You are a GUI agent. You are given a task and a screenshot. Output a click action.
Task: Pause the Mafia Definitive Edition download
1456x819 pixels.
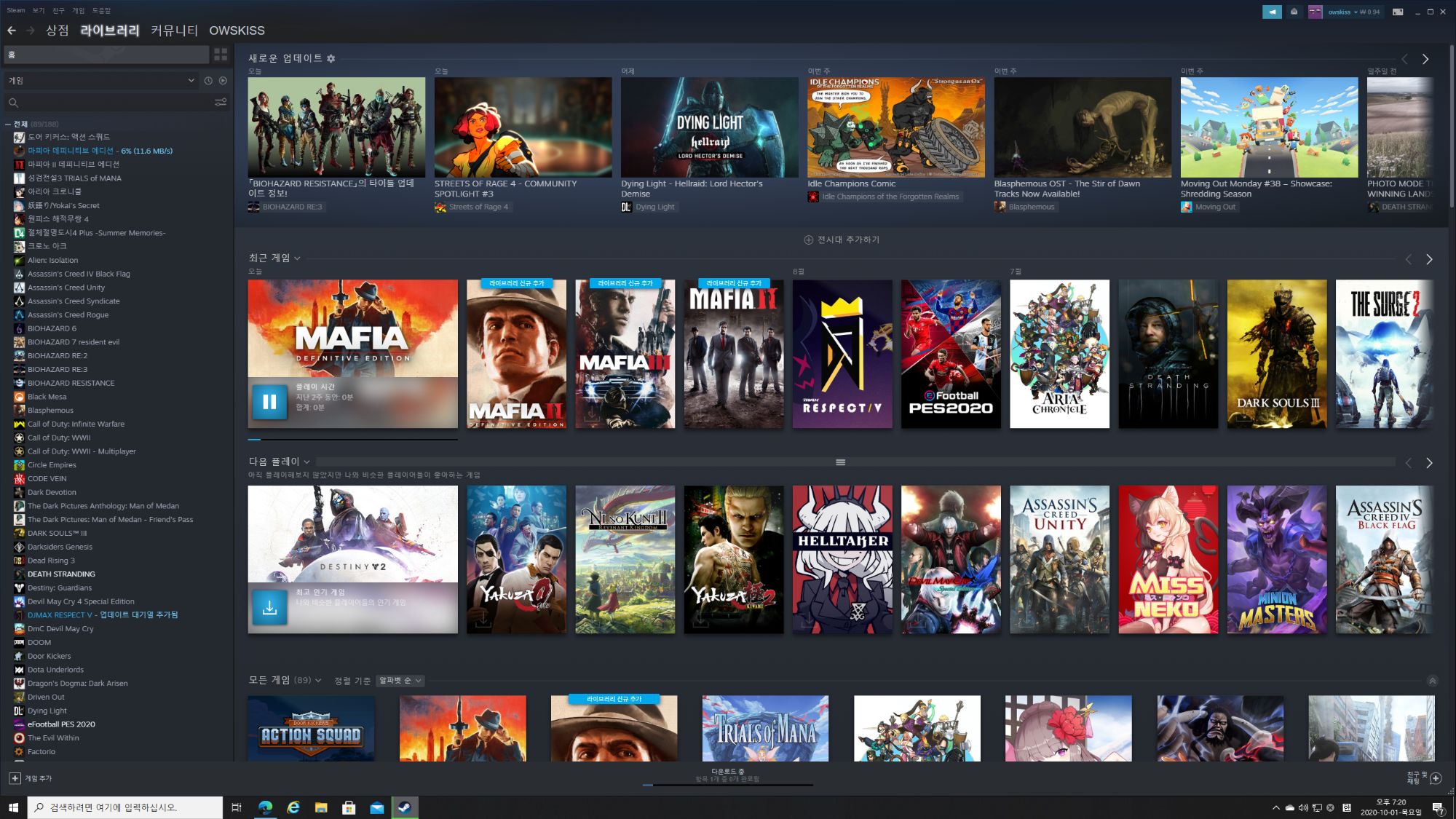(269, 402)
